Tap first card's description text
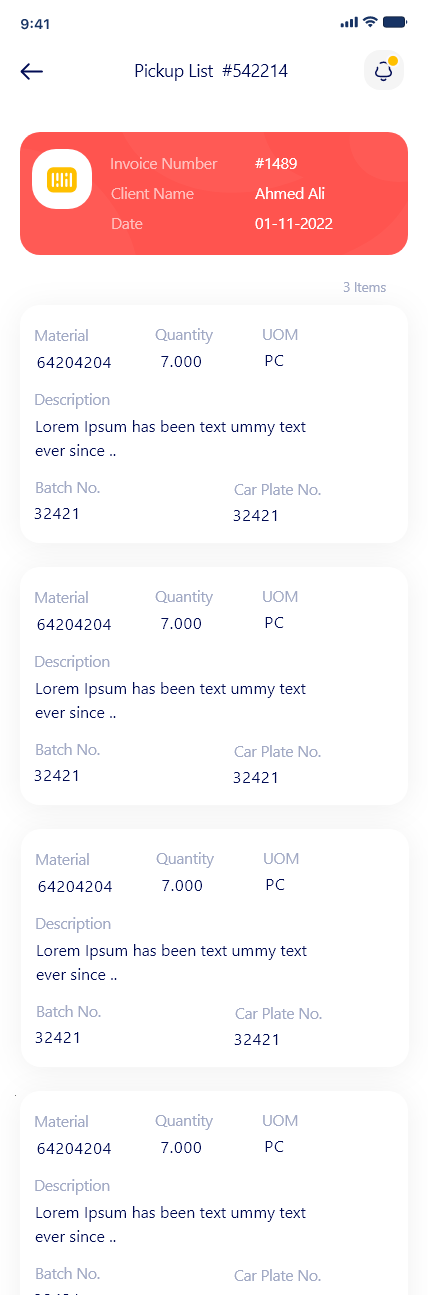 [170, 439]
